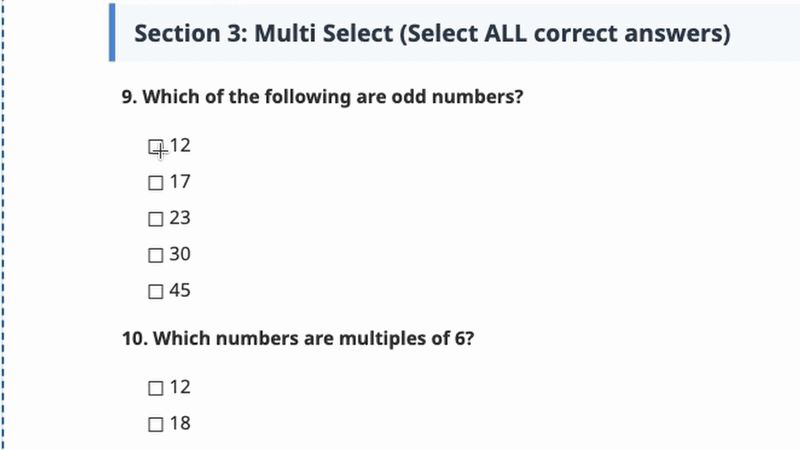Click the blue accent bar beside Section 3 heading

pyautogui.click(x=112, y=33)
